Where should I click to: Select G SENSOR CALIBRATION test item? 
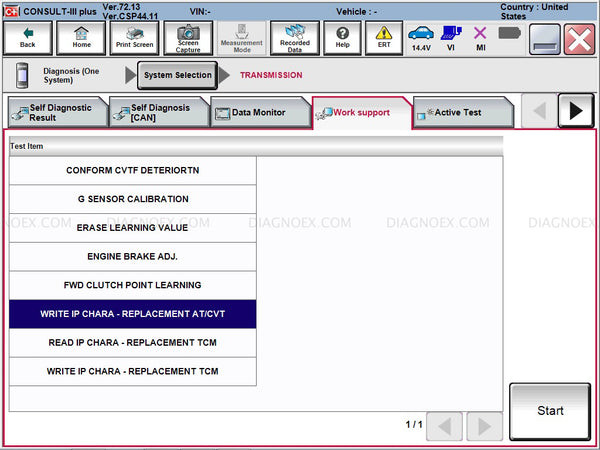pyautogui.click(x=133, y=199)
